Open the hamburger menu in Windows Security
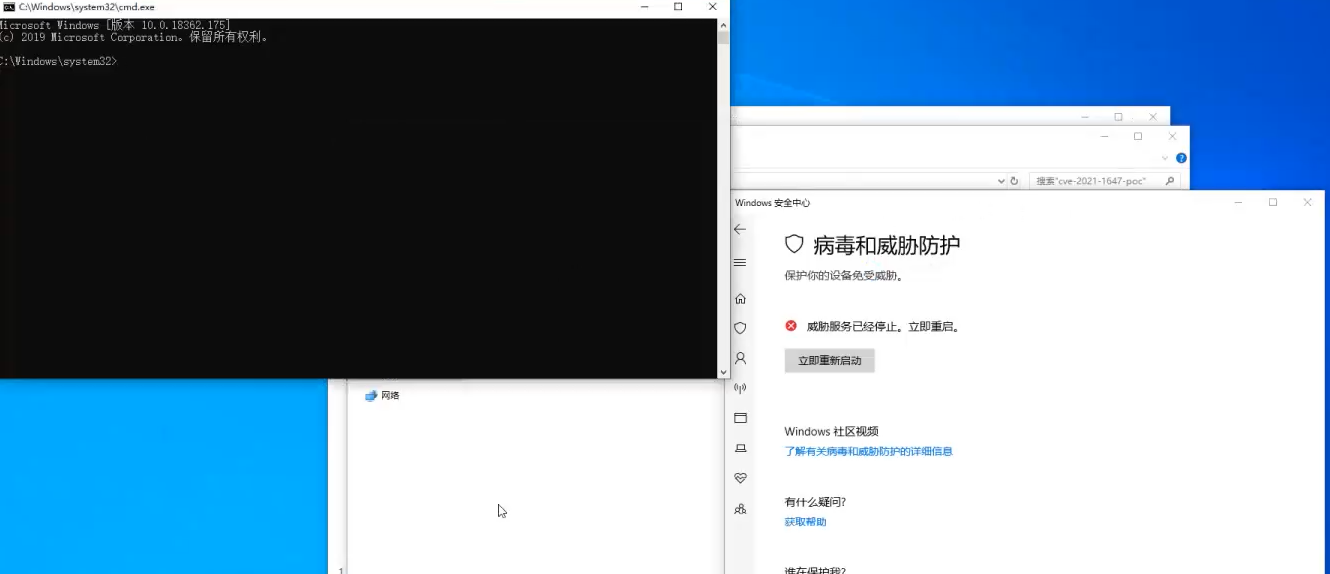The image size is (1330, 574). pyautogui.click(x=740, y=263)
